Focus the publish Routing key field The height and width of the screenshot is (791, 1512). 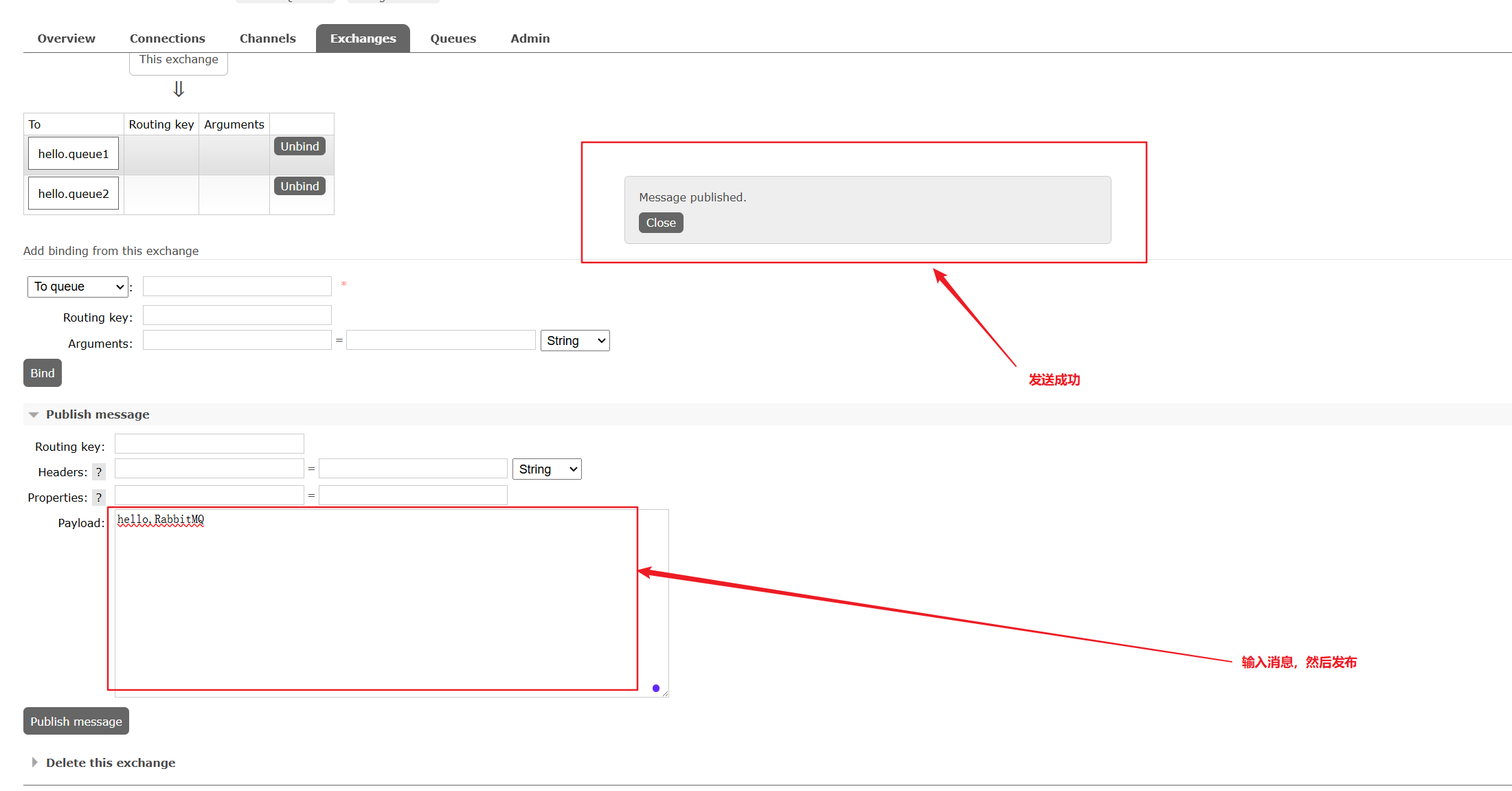pos(209,444)
